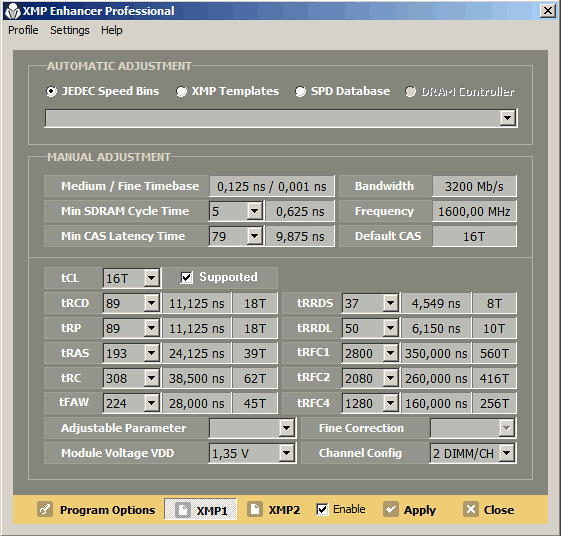The image size is (561, 536).
Task: Open the Profile menu
Action: 23,30
